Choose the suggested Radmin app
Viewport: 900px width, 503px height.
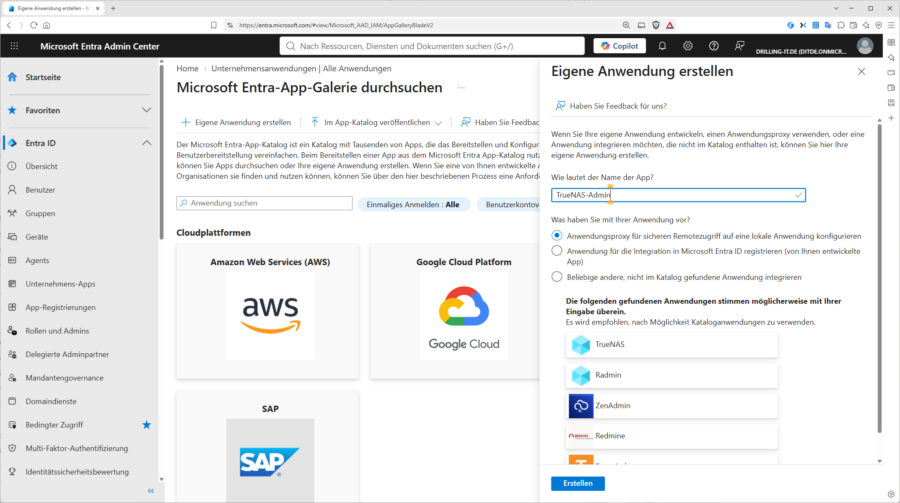(x=672, y=375)
